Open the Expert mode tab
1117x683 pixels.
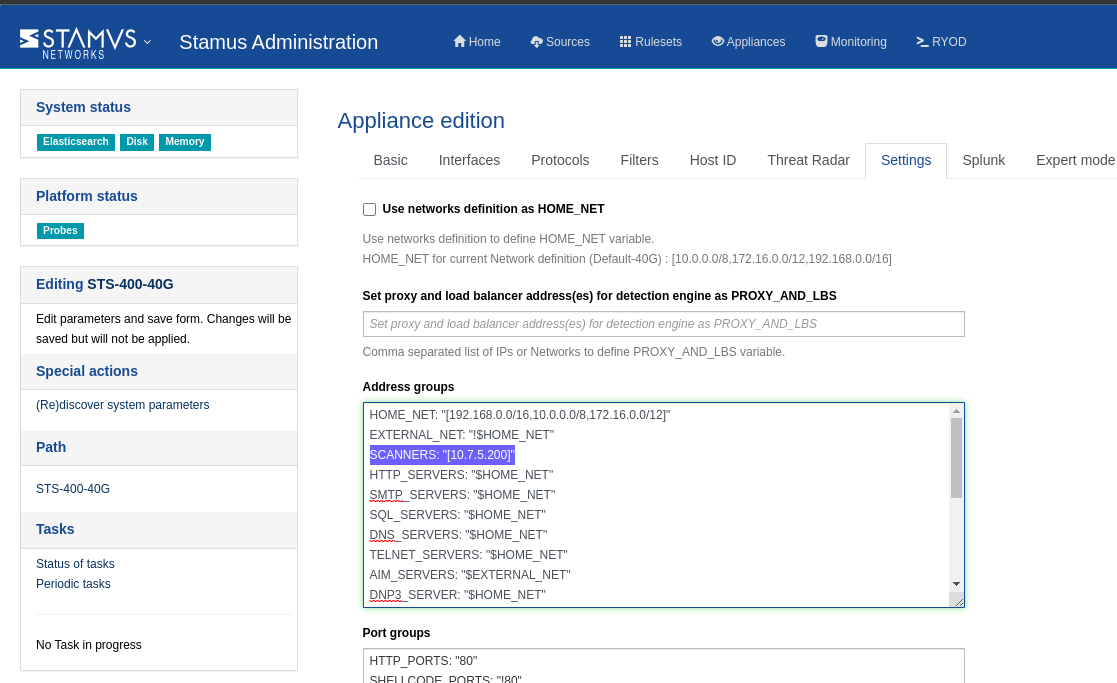(x=1074, y=160)
